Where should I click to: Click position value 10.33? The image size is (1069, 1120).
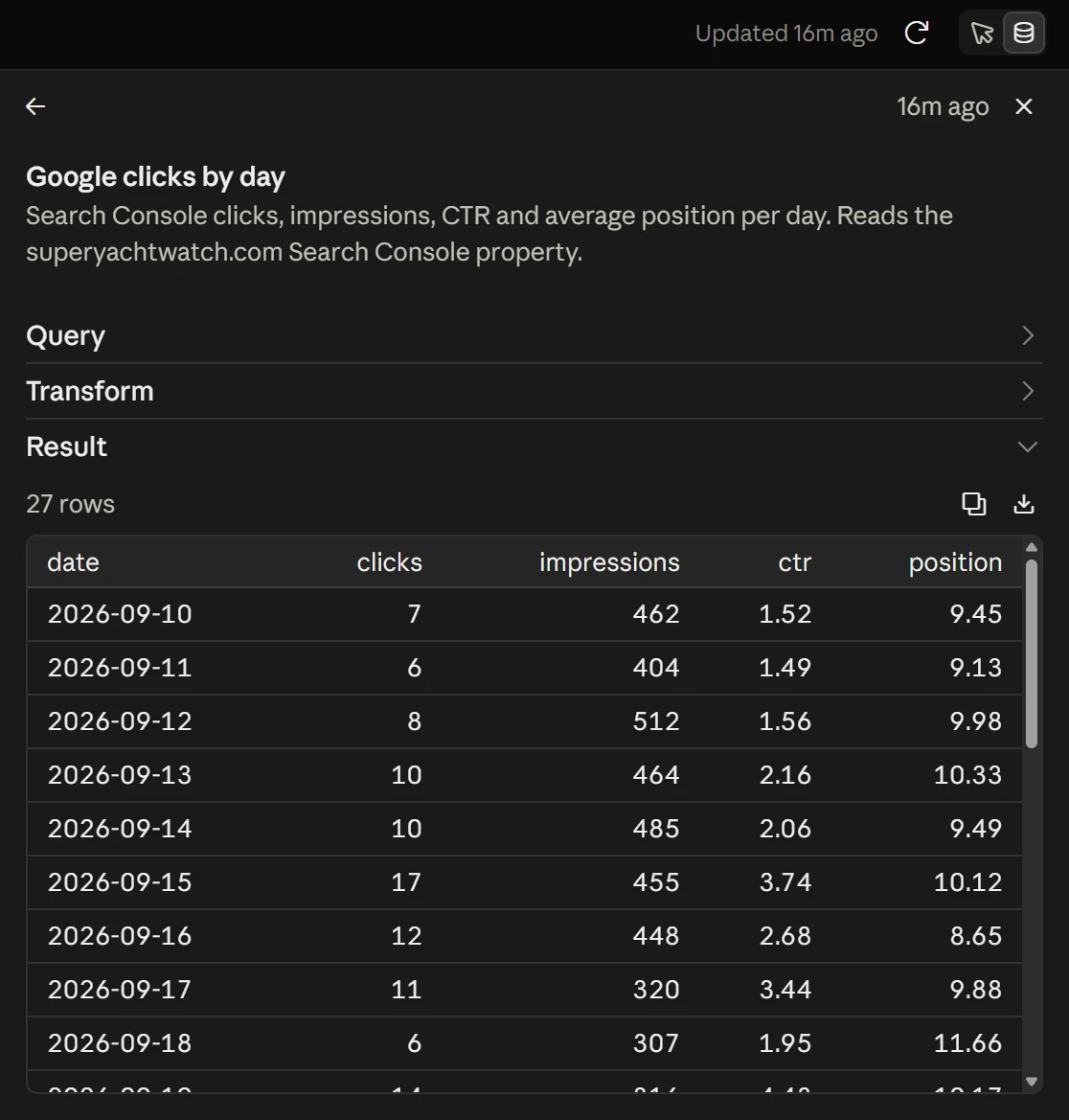coord(967,775)
